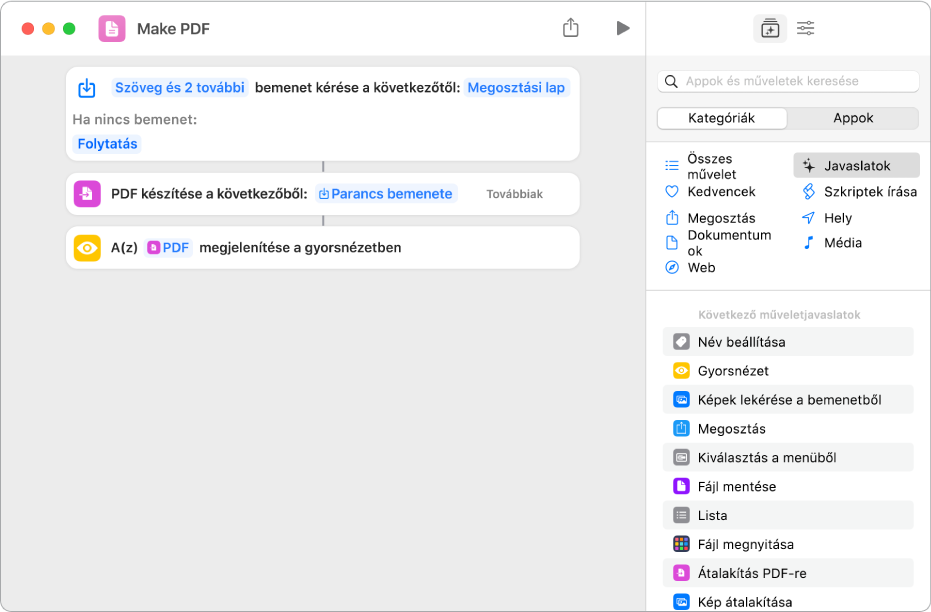Click the Parancs bemenete variable token

point(385,194)
